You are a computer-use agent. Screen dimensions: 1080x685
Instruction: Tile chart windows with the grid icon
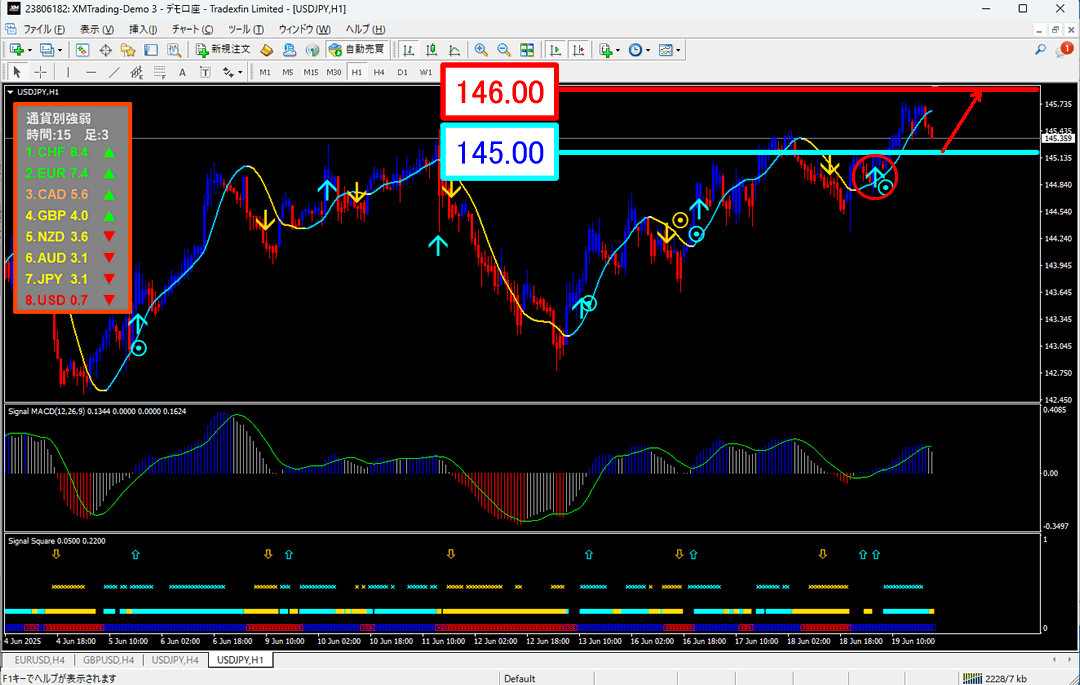[527, 50]
